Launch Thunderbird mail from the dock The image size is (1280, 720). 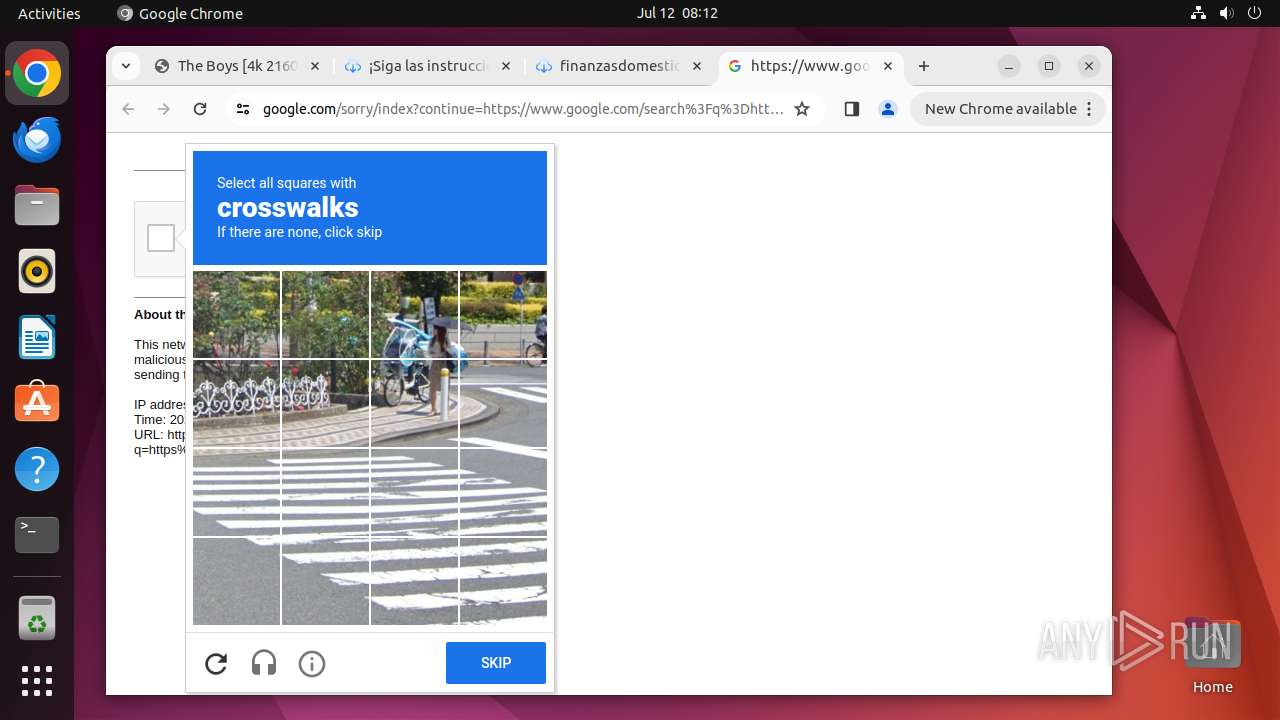[x=37, y=140]
